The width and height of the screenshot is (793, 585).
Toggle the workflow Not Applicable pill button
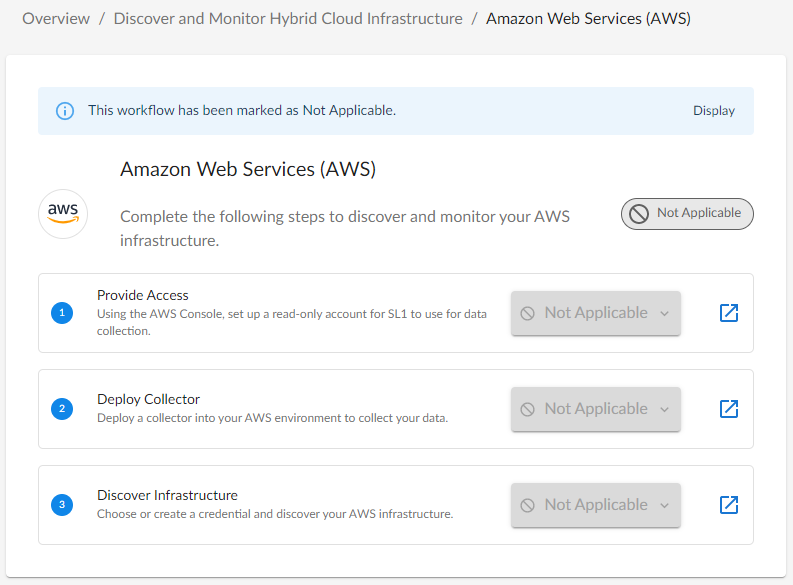click(687, 214)
